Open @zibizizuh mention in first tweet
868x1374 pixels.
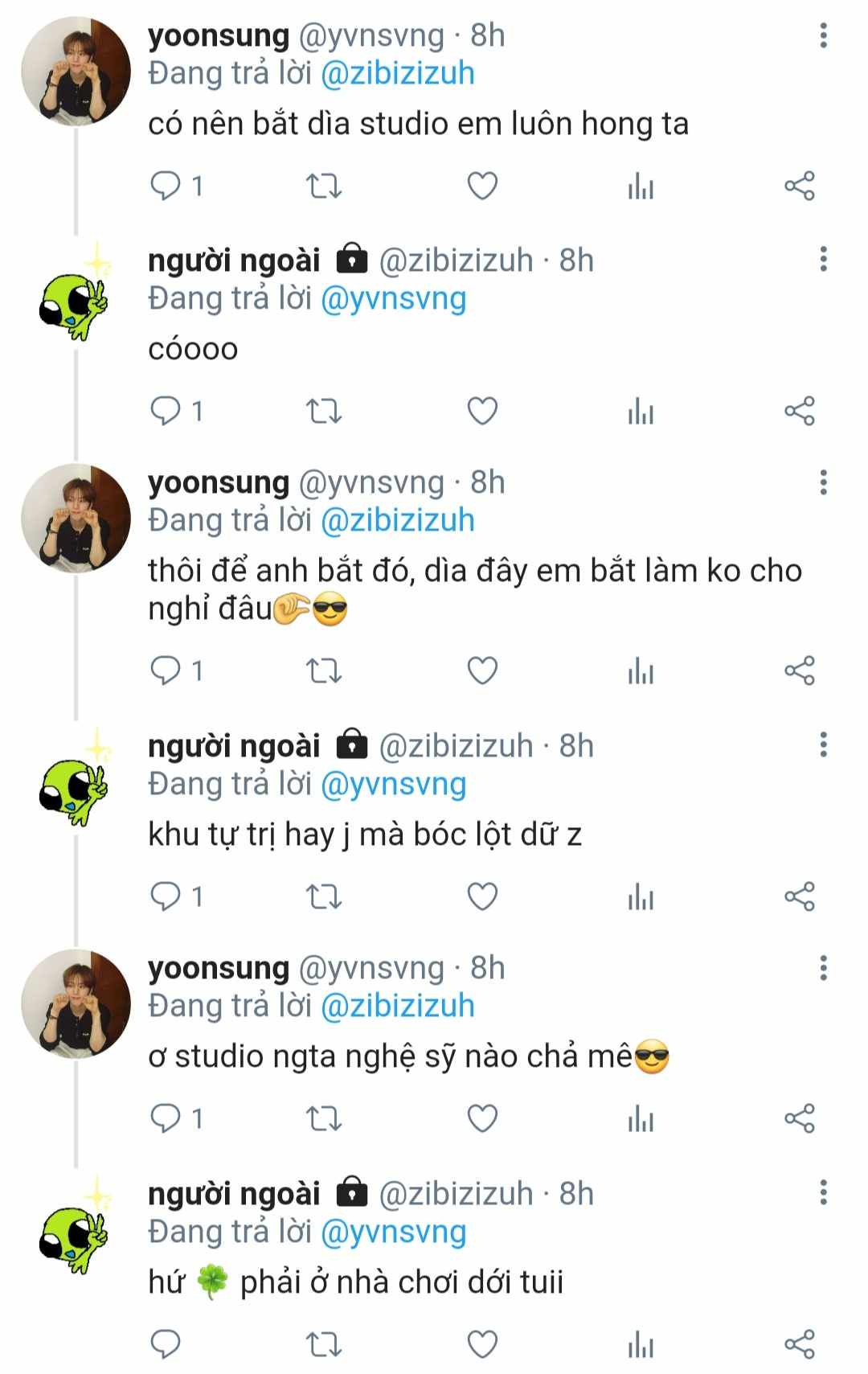tap(397, 74)
